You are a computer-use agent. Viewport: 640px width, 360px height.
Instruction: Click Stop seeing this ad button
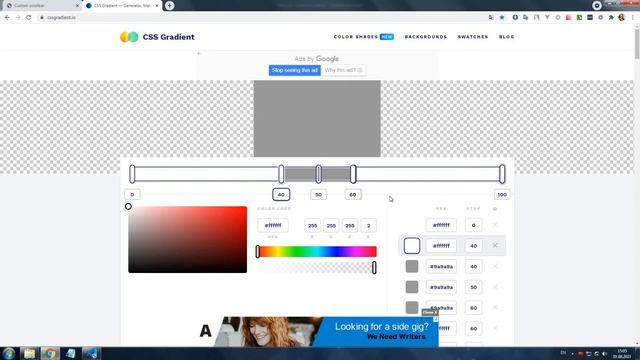coord(295,70)
